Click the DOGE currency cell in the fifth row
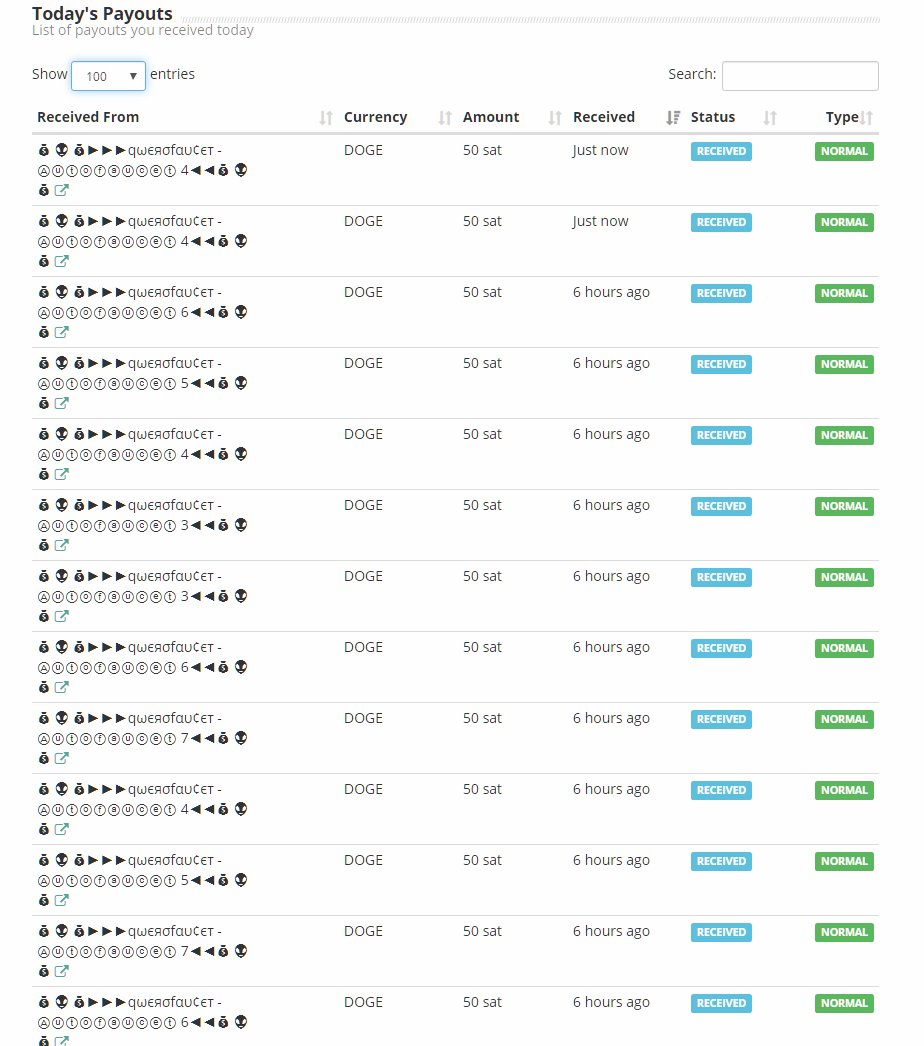Viewport: 924px width, 1046px height. [x=363, y=434]
